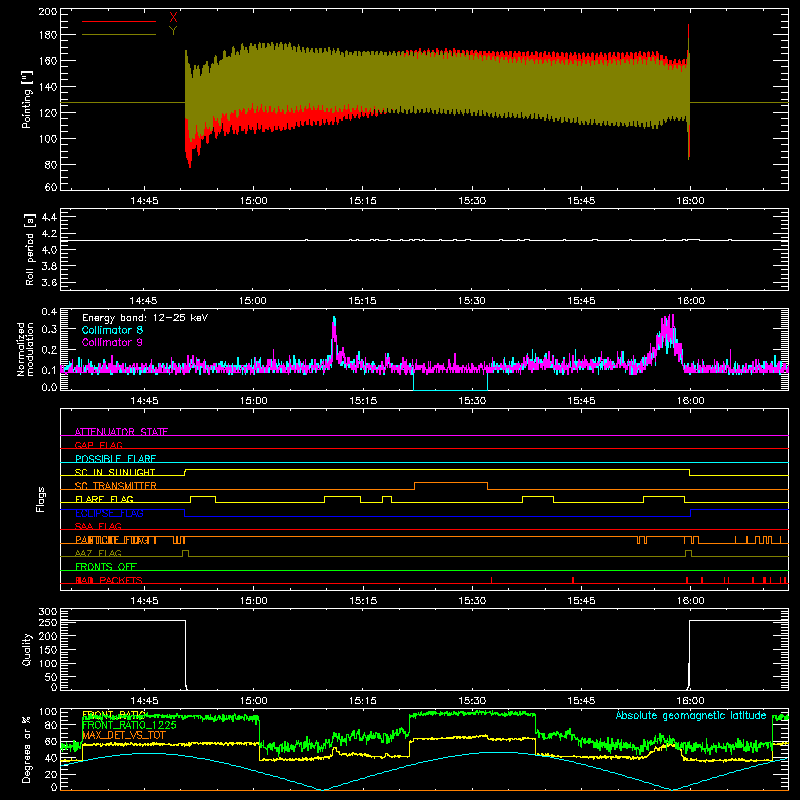The width and height of the screenshot is (800, 800).
Task: Select the ECLIPSE_FLAG label
Action: click(109, 513)
